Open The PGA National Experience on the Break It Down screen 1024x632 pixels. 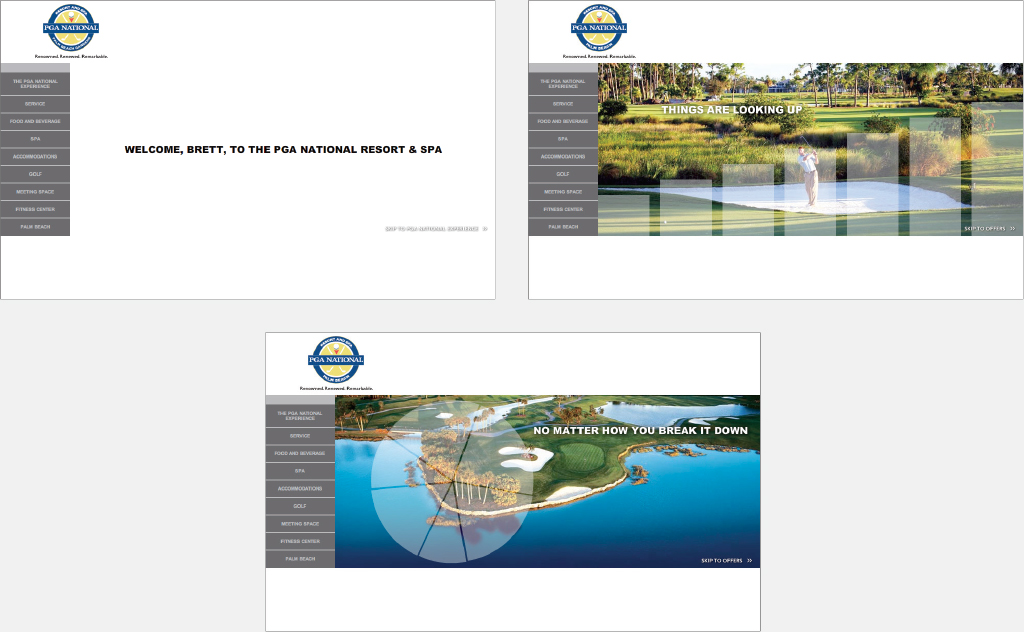[300, 415]
